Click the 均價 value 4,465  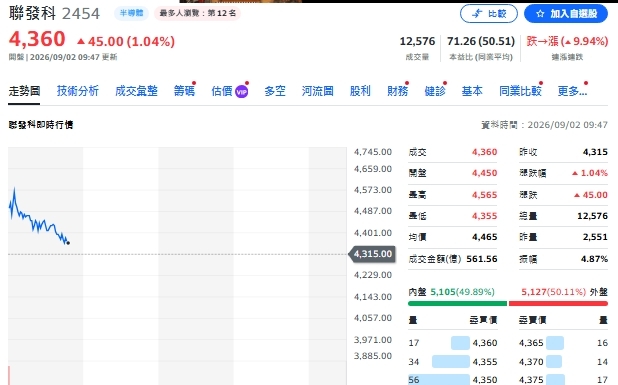(484, 237)
